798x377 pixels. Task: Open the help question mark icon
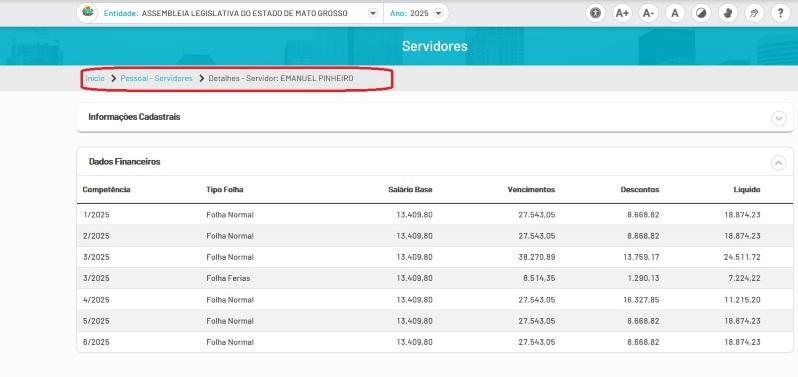click(781, 13)
